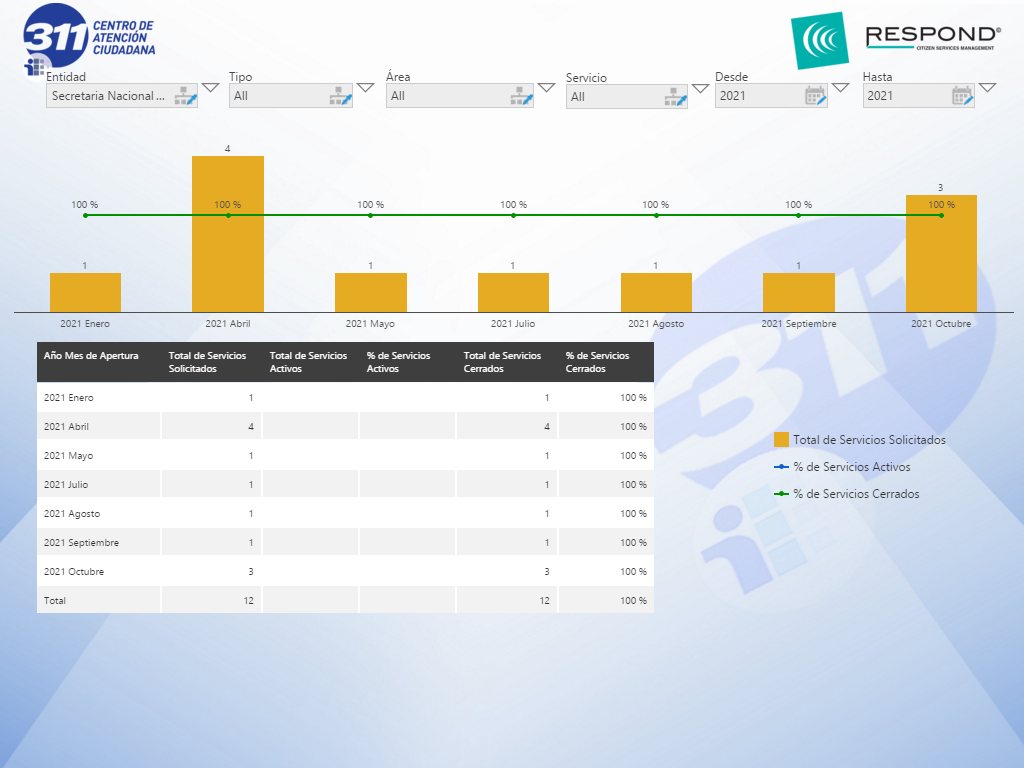1024x768 pixels.
Task: Click the 100 % data point above 2021 Mayo
Action: click(370, 215)
